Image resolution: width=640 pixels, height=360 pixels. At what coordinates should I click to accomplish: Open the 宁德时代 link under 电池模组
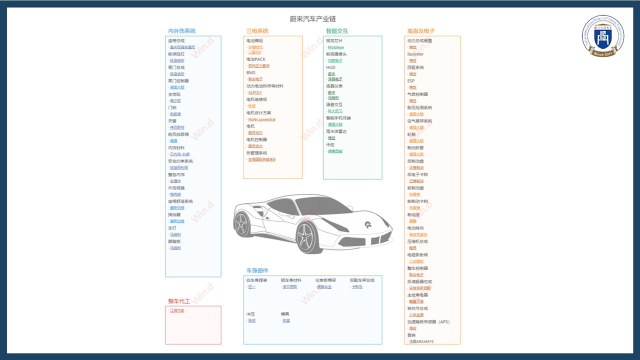(x=256, y=47)
